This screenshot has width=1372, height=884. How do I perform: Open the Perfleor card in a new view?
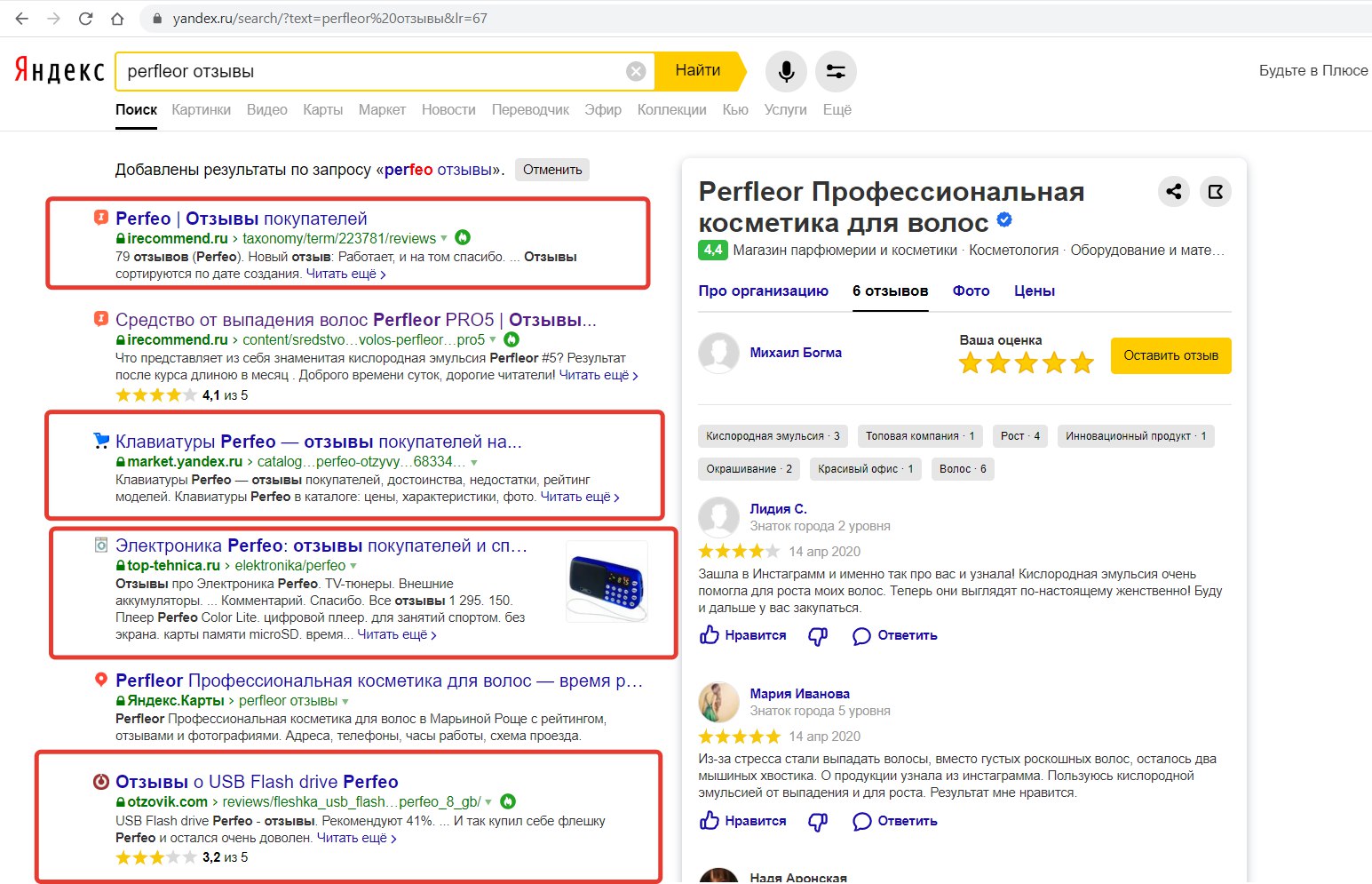[1216, 191]
